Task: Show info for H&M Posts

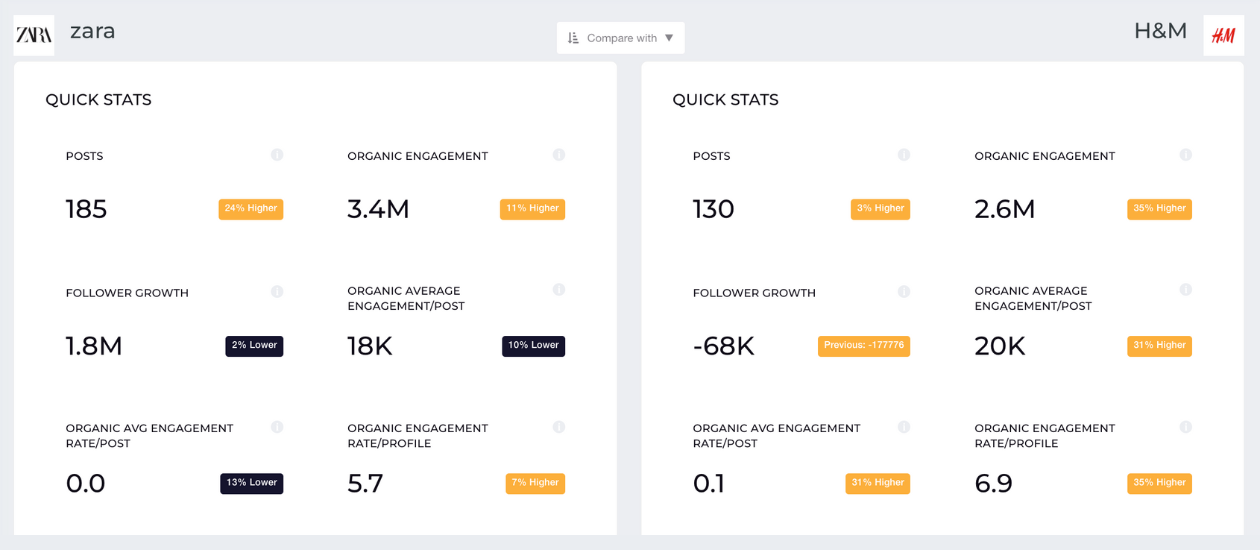Action: tap(904, 155)
